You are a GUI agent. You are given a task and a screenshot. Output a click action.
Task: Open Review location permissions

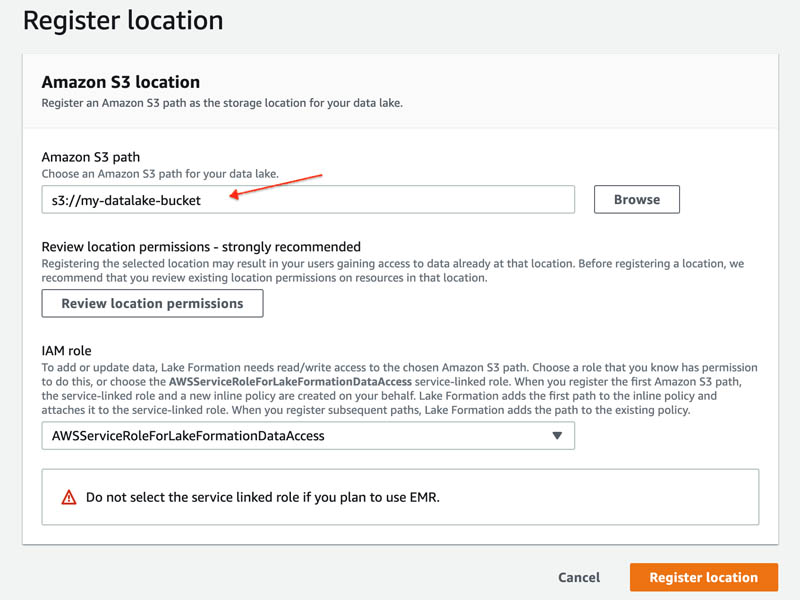pos(153,304)
